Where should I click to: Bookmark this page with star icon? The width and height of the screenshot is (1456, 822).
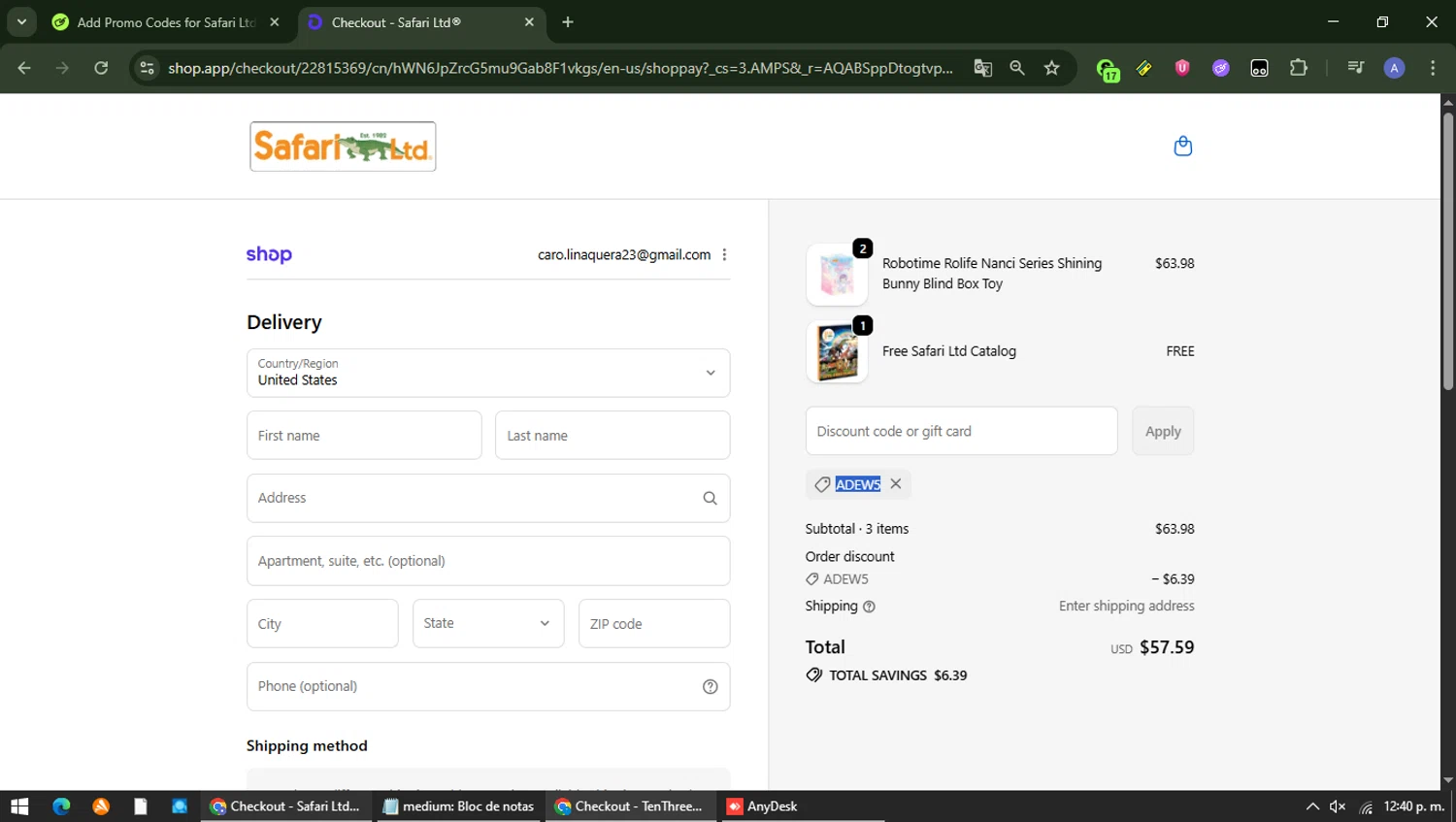click(1051, 68)
